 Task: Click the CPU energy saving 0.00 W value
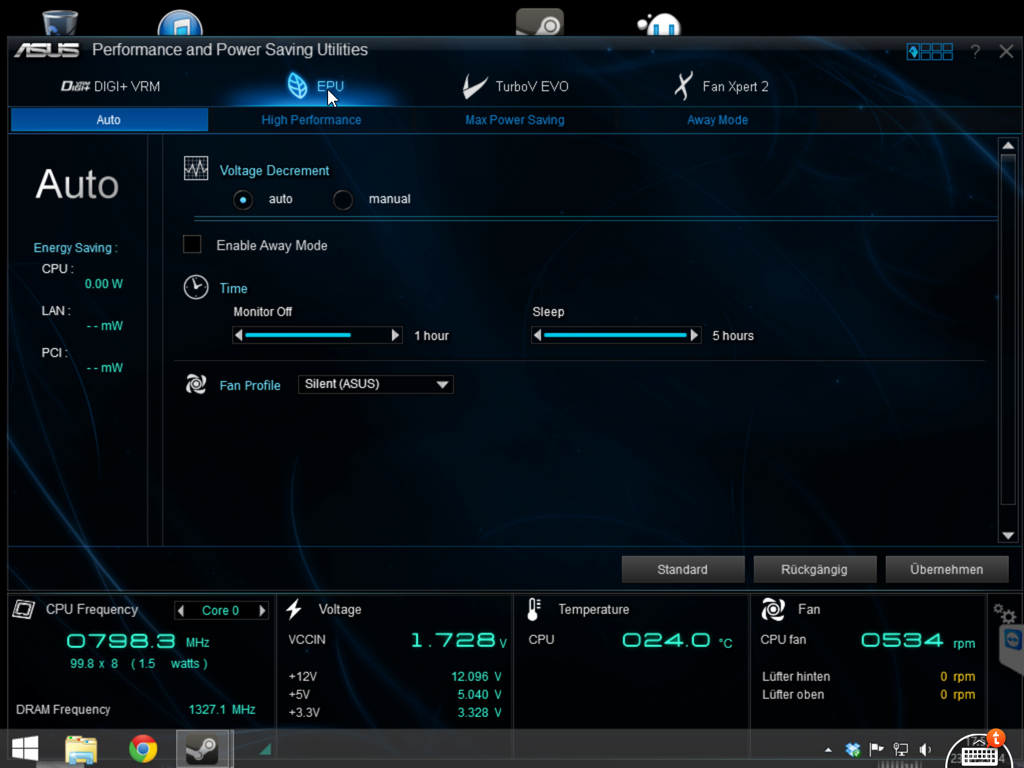pos(104,284)
